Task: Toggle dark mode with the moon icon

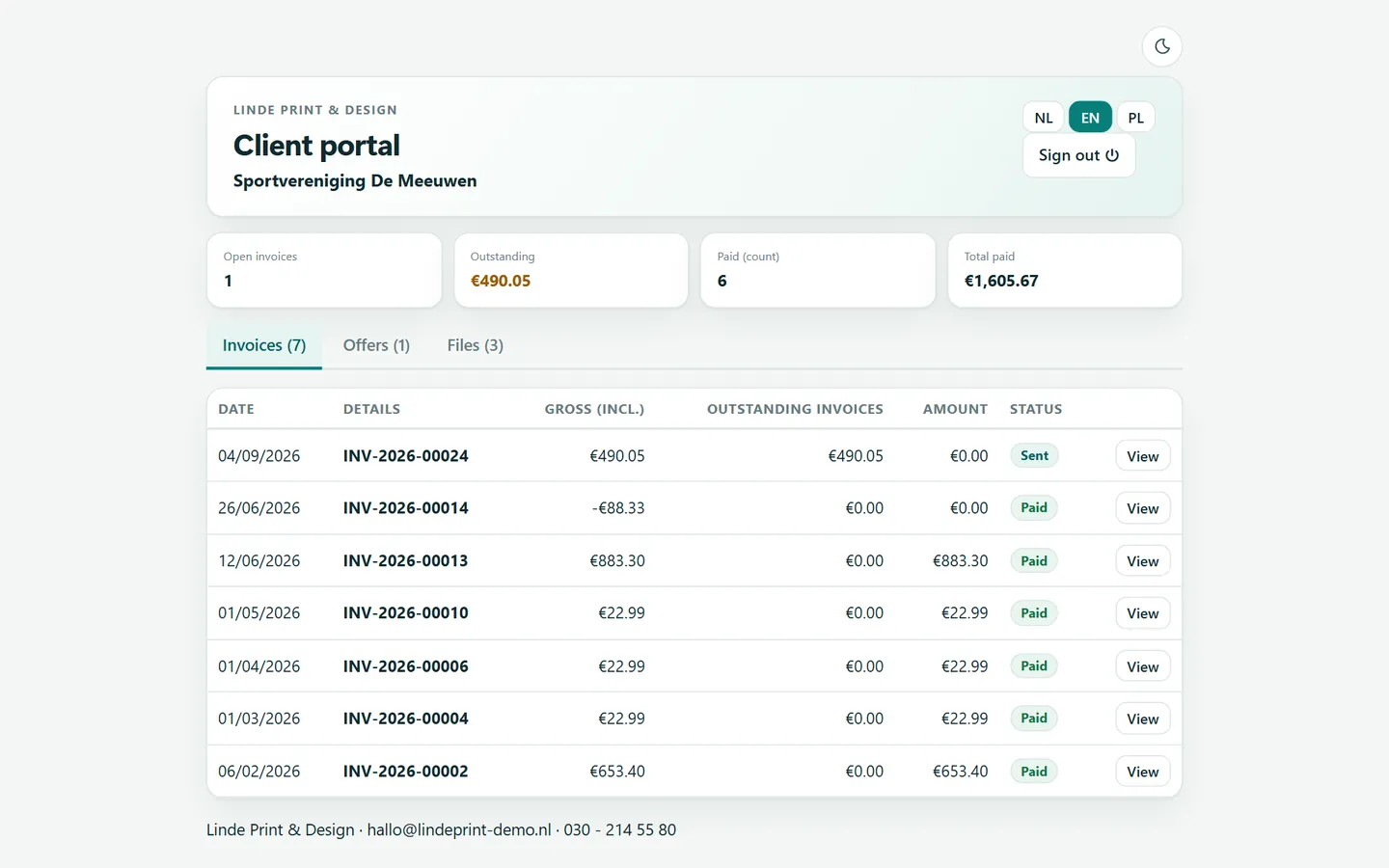Action: [x=1162, y=46]
